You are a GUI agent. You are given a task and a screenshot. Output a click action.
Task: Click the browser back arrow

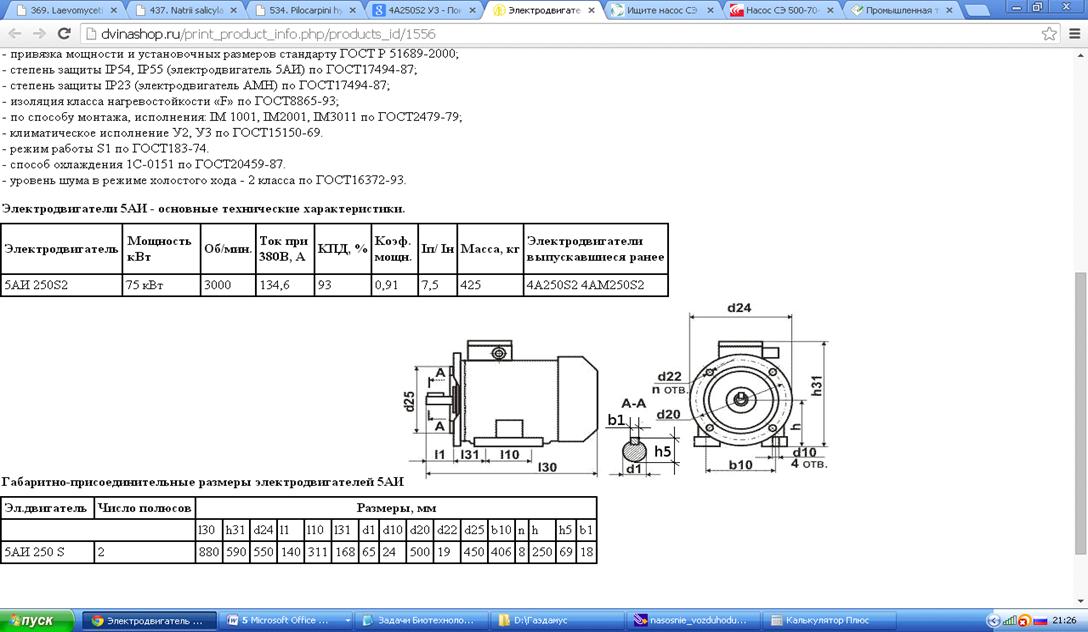tap(14, 33)
